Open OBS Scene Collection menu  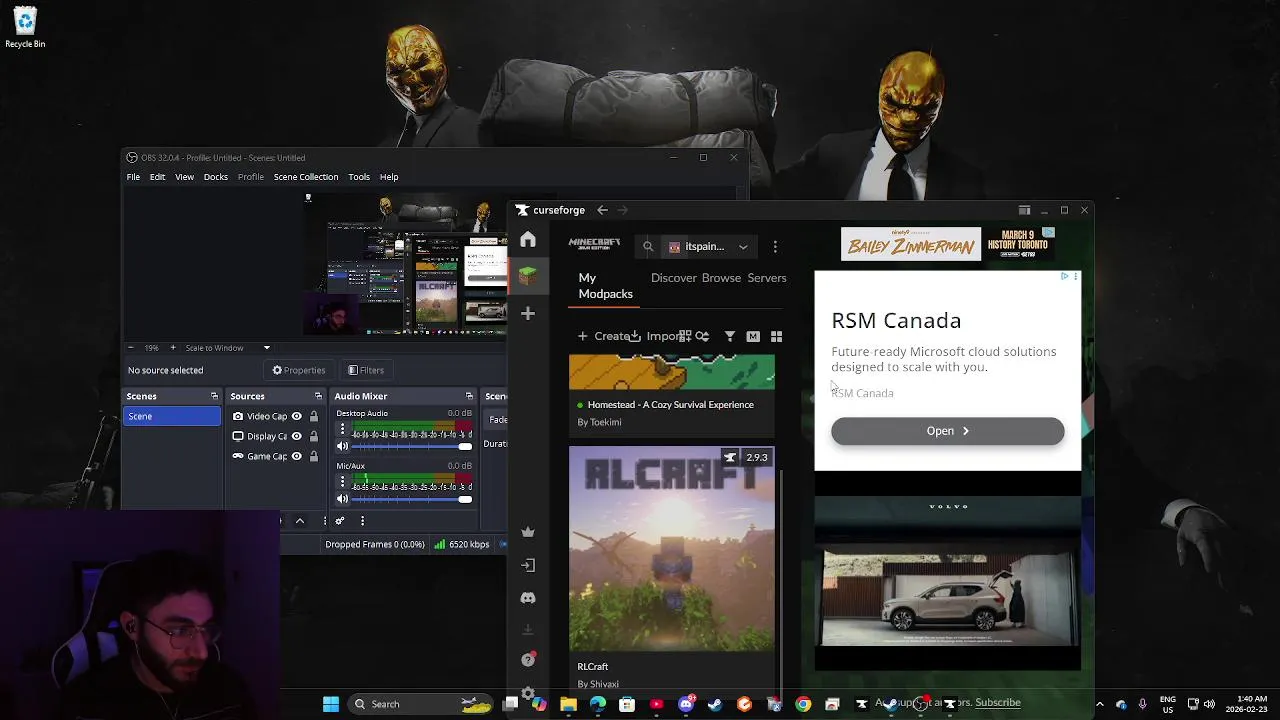(x=306, y=177)
